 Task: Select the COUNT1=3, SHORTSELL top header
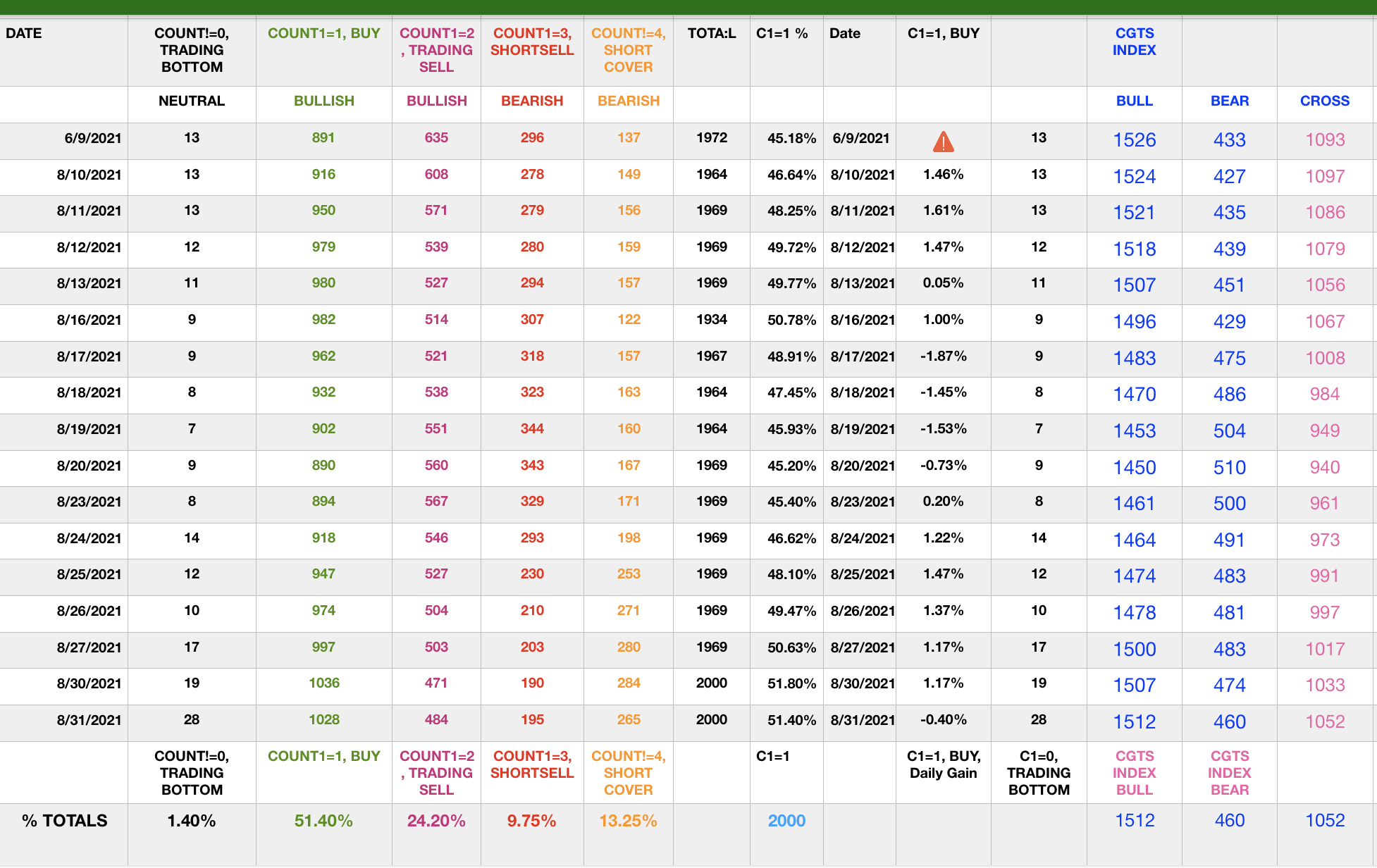tap(532, 42)
